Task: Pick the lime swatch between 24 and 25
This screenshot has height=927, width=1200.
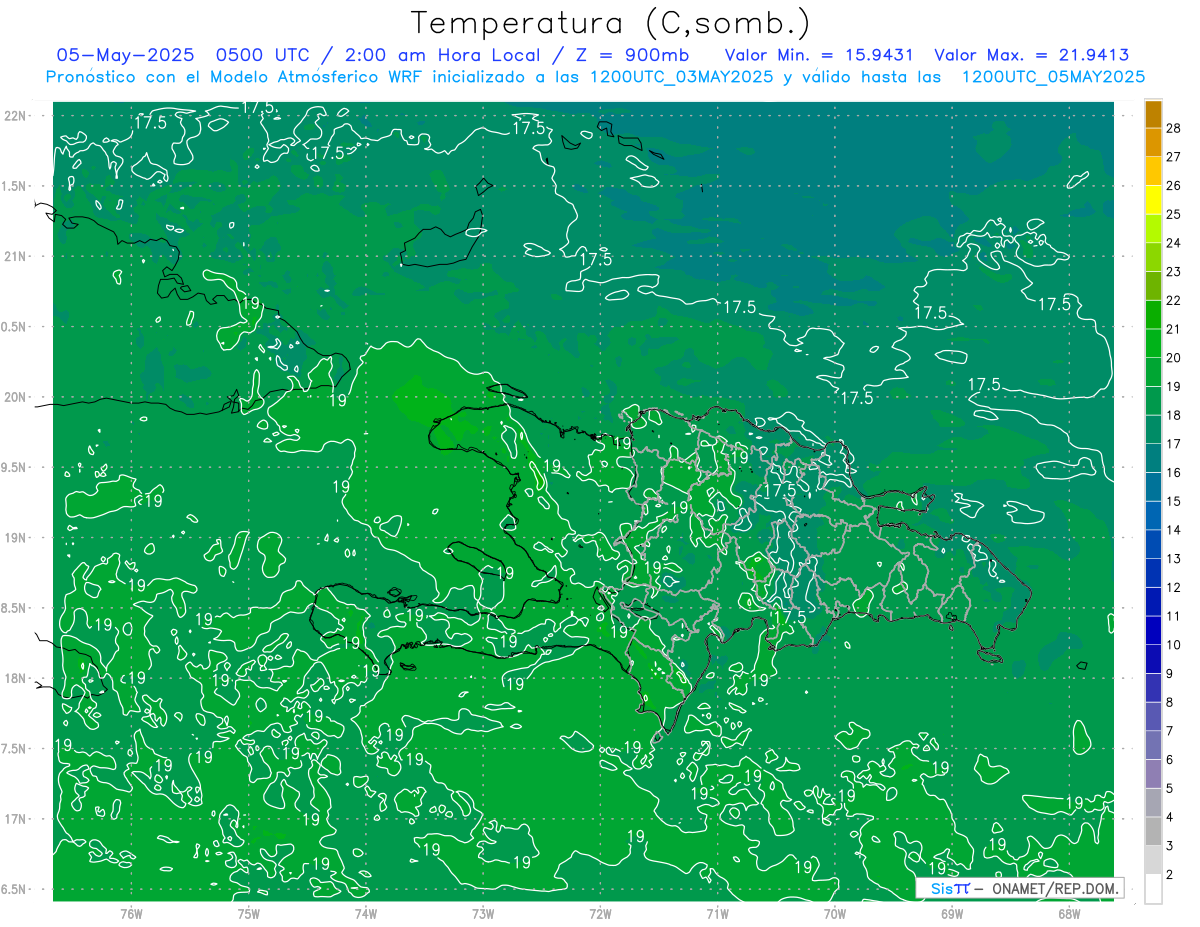Action: coord(1153,229)
